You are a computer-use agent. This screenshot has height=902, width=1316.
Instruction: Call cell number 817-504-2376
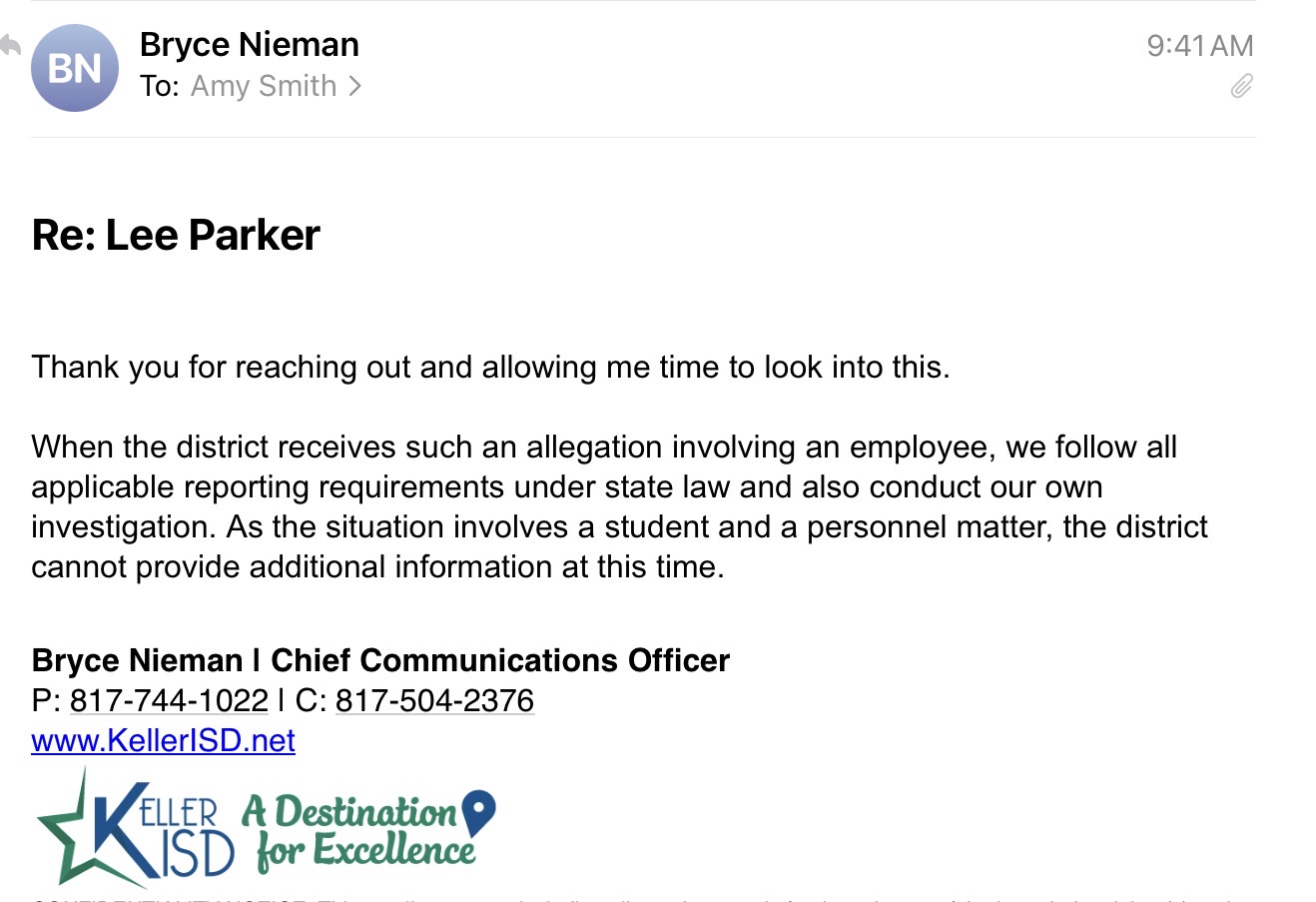tap(434, 700)
